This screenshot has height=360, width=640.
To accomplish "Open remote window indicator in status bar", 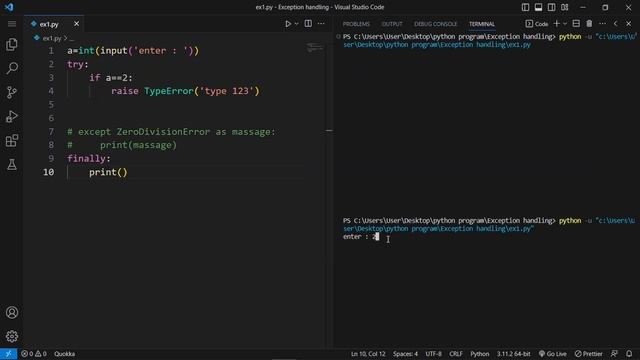I will (8, 354).
